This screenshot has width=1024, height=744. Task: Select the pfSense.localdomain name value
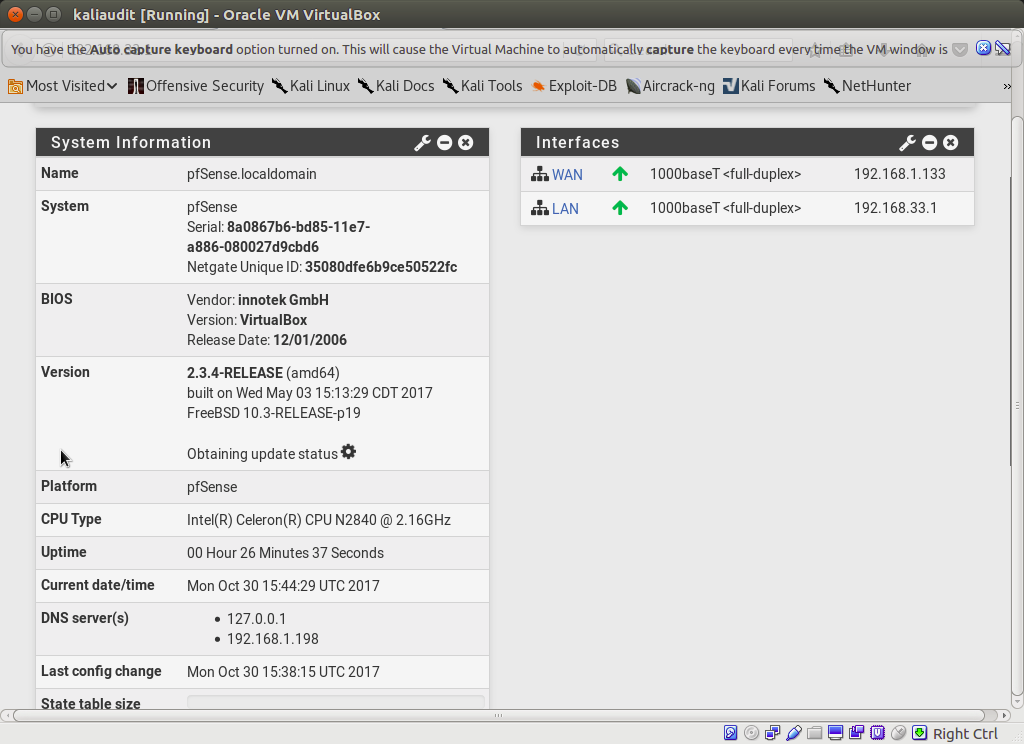click(251, 174)
